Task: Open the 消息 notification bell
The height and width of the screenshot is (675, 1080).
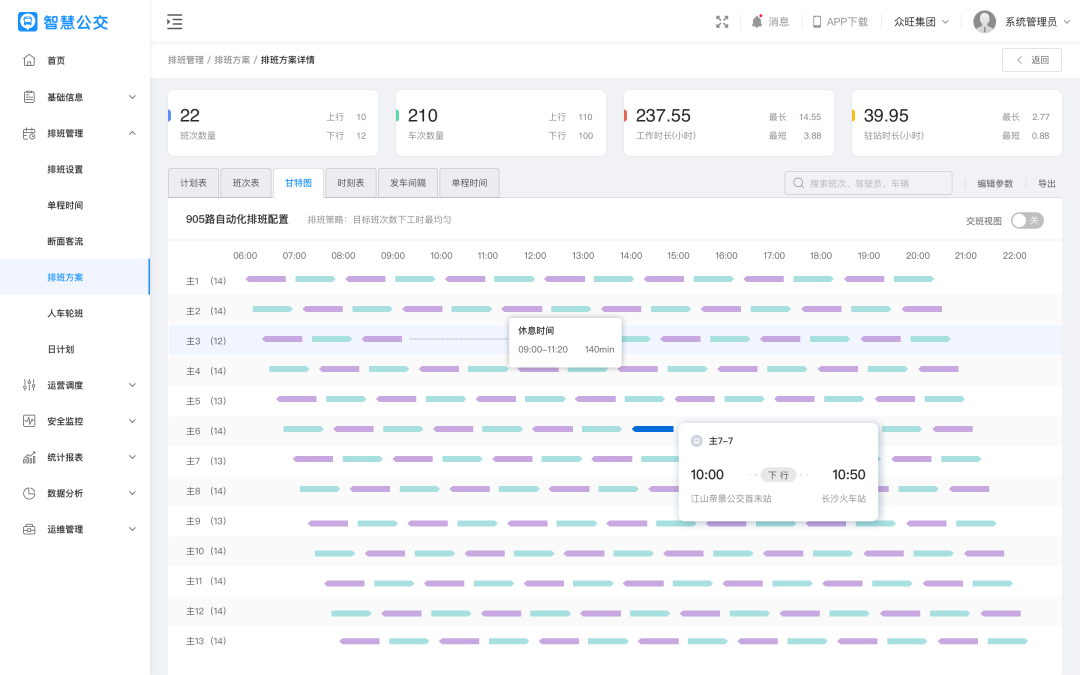Action: (757, 22)
